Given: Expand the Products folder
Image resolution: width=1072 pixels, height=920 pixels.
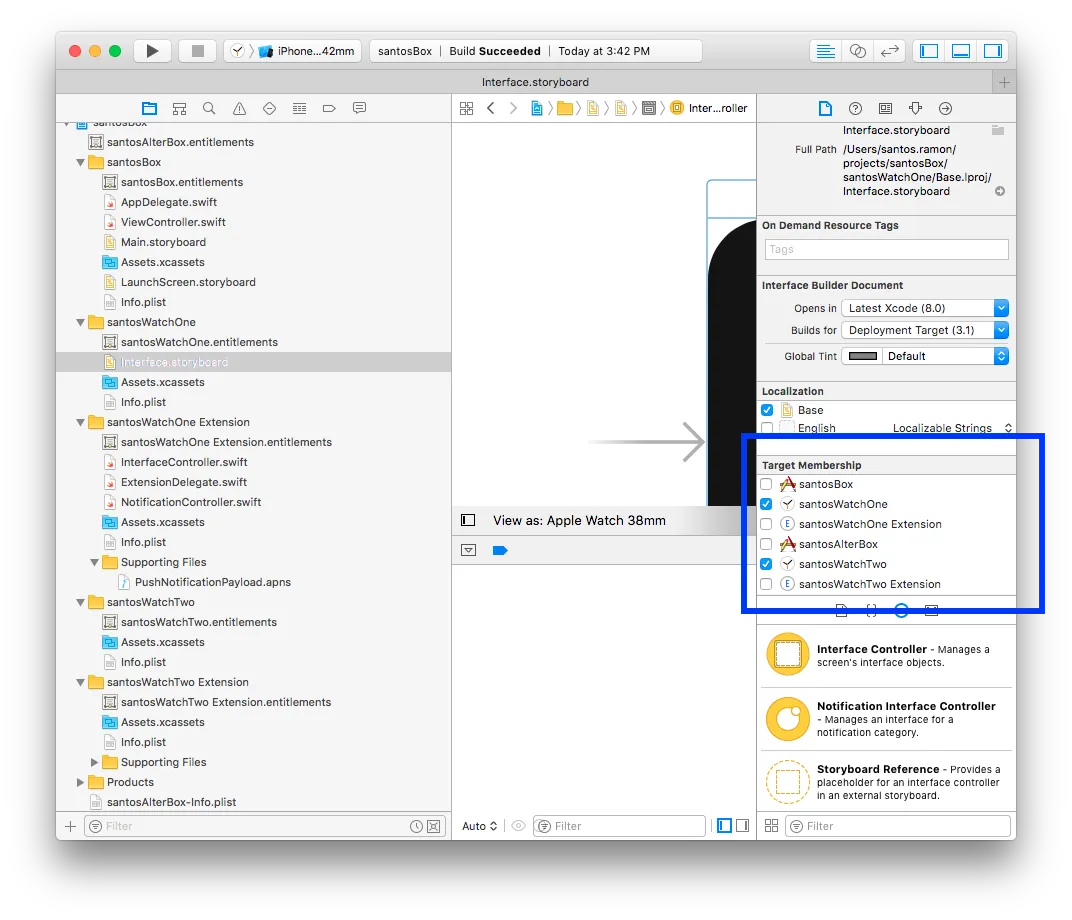Looking at the screenshot, I should click(80, 782).
